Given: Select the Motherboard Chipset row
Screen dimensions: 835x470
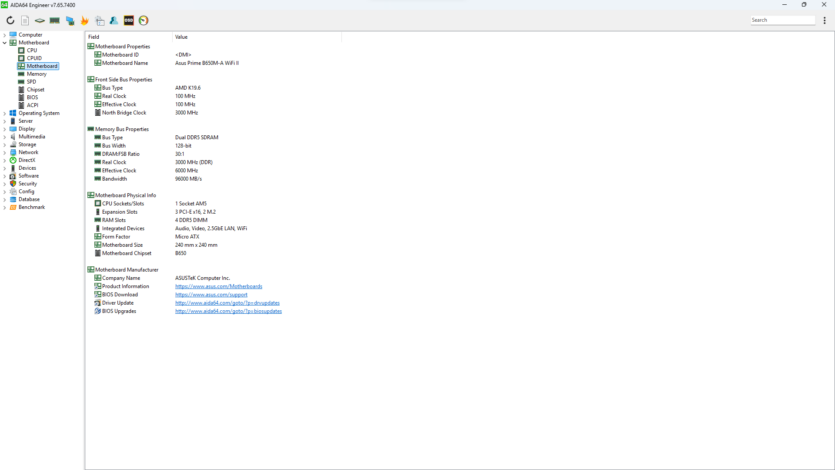Looking at the screenshot, I should (x=140, y=253).
